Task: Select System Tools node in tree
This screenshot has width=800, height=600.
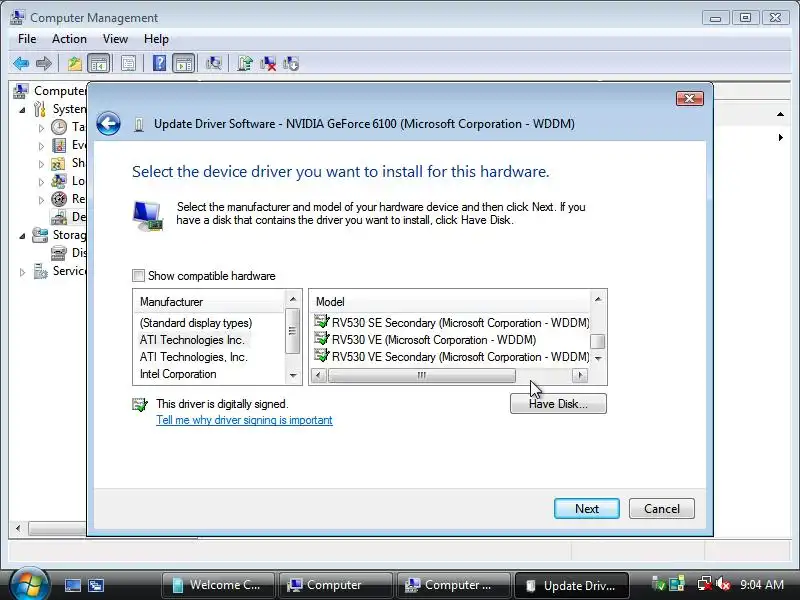Action: 68,109
